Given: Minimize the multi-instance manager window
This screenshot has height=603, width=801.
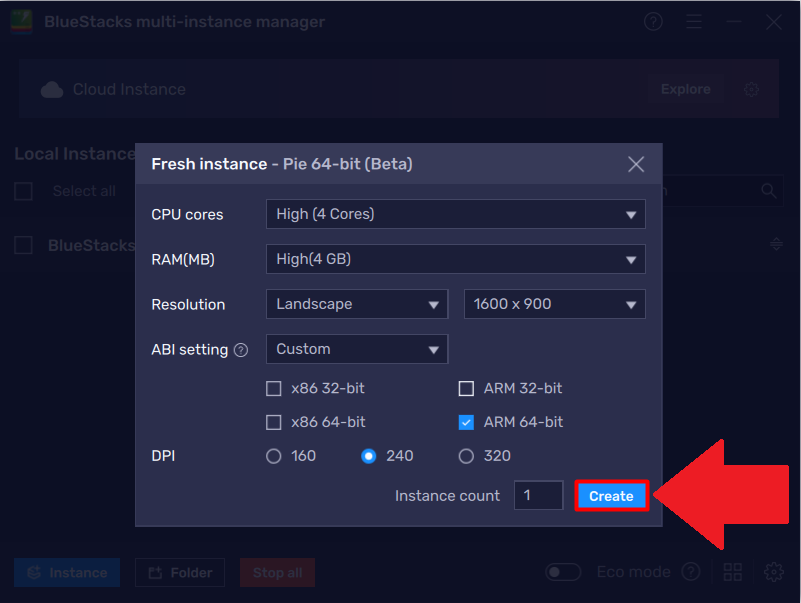Looking at the screenshot, I should point(734,21).
